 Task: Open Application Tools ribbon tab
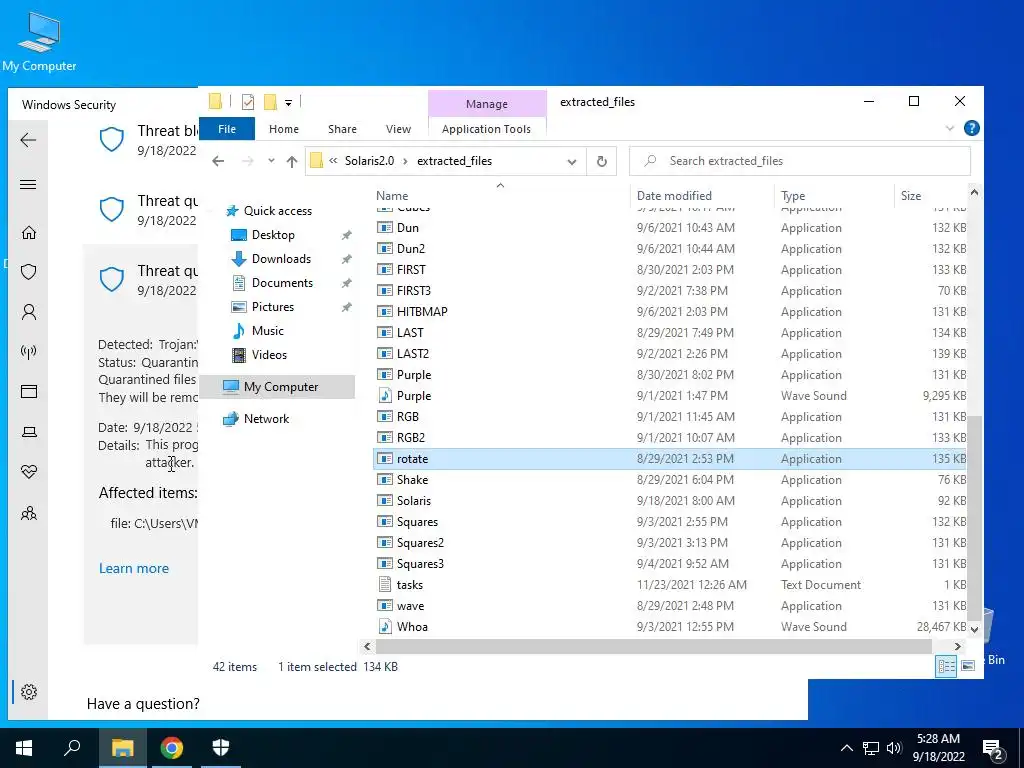tap(487, 129)
